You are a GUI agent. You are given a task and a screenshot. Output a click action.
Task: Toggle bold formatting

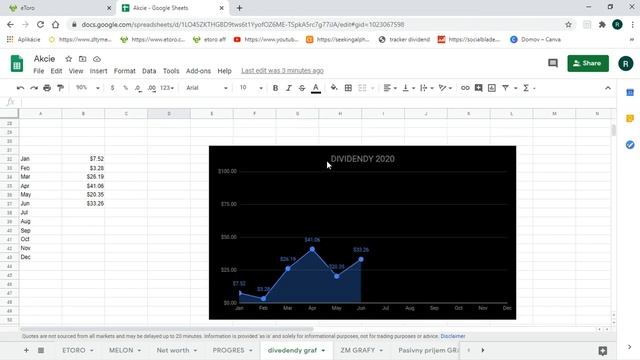pyautogui.click(x=276, y=88)
